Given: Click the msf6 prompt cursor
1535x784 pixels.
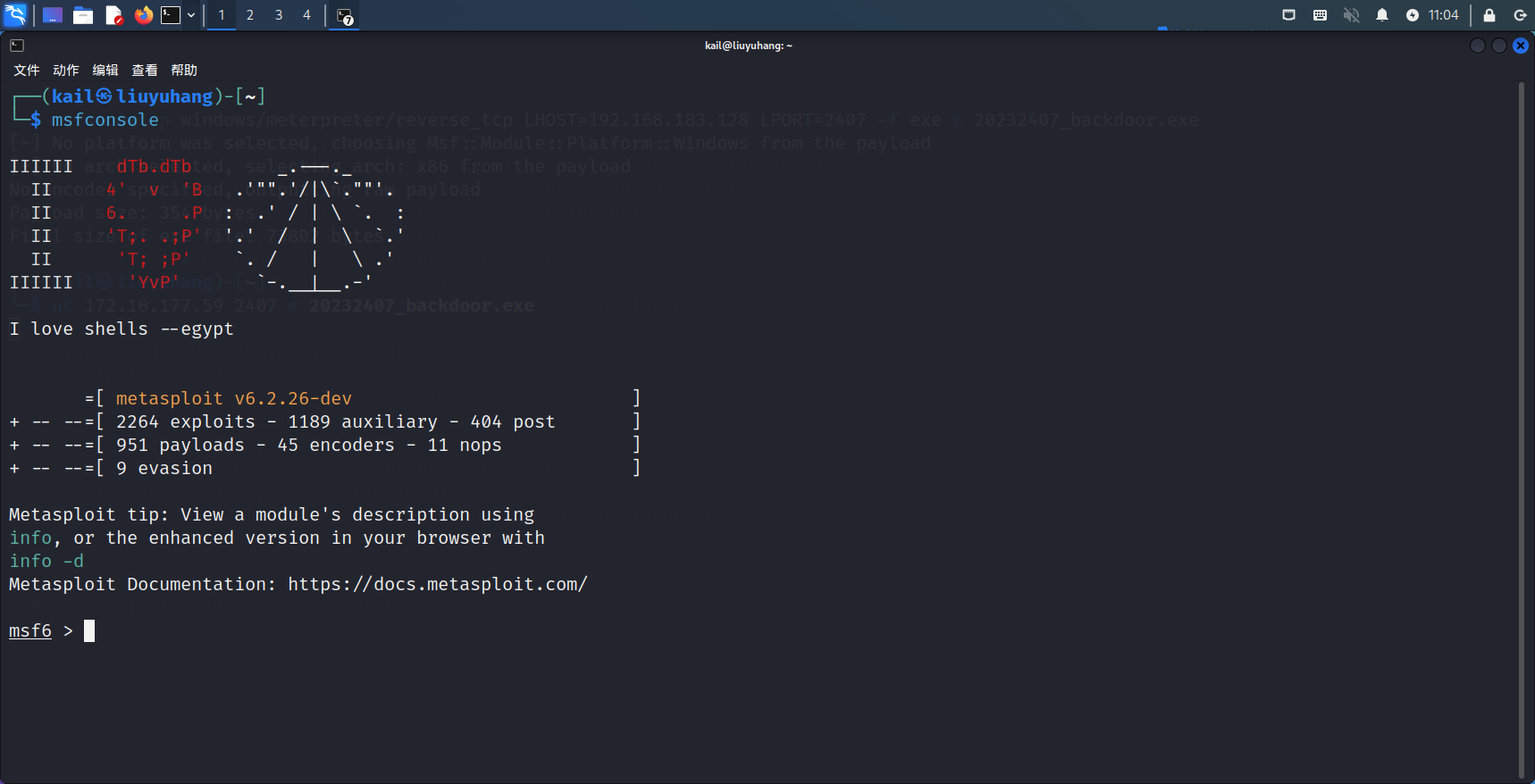Looking at the screenshot, I should [x=89, y=631].
